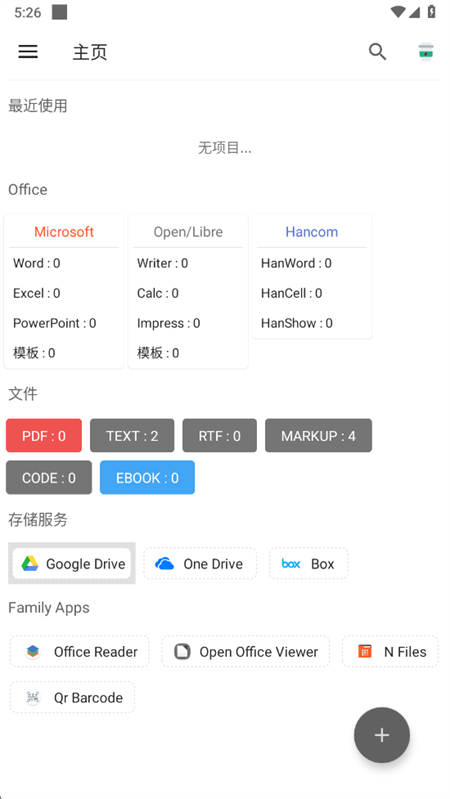Select the MARKUP : 4 file category
This screenshot has width=450, height=799.
click(319, 436)
